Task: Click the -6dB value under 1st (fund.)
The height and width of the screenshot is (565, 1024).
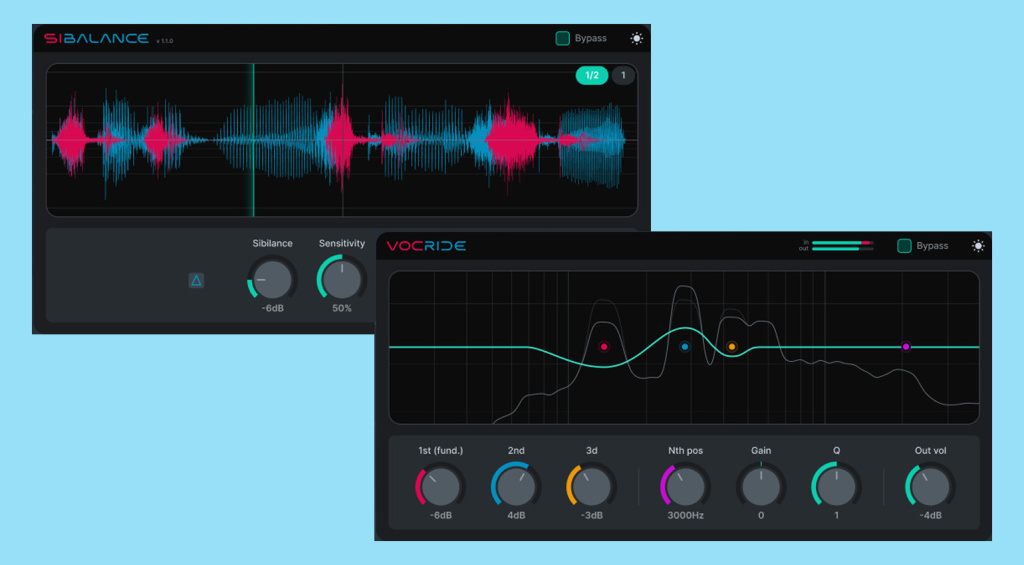Action: (440, 515)
